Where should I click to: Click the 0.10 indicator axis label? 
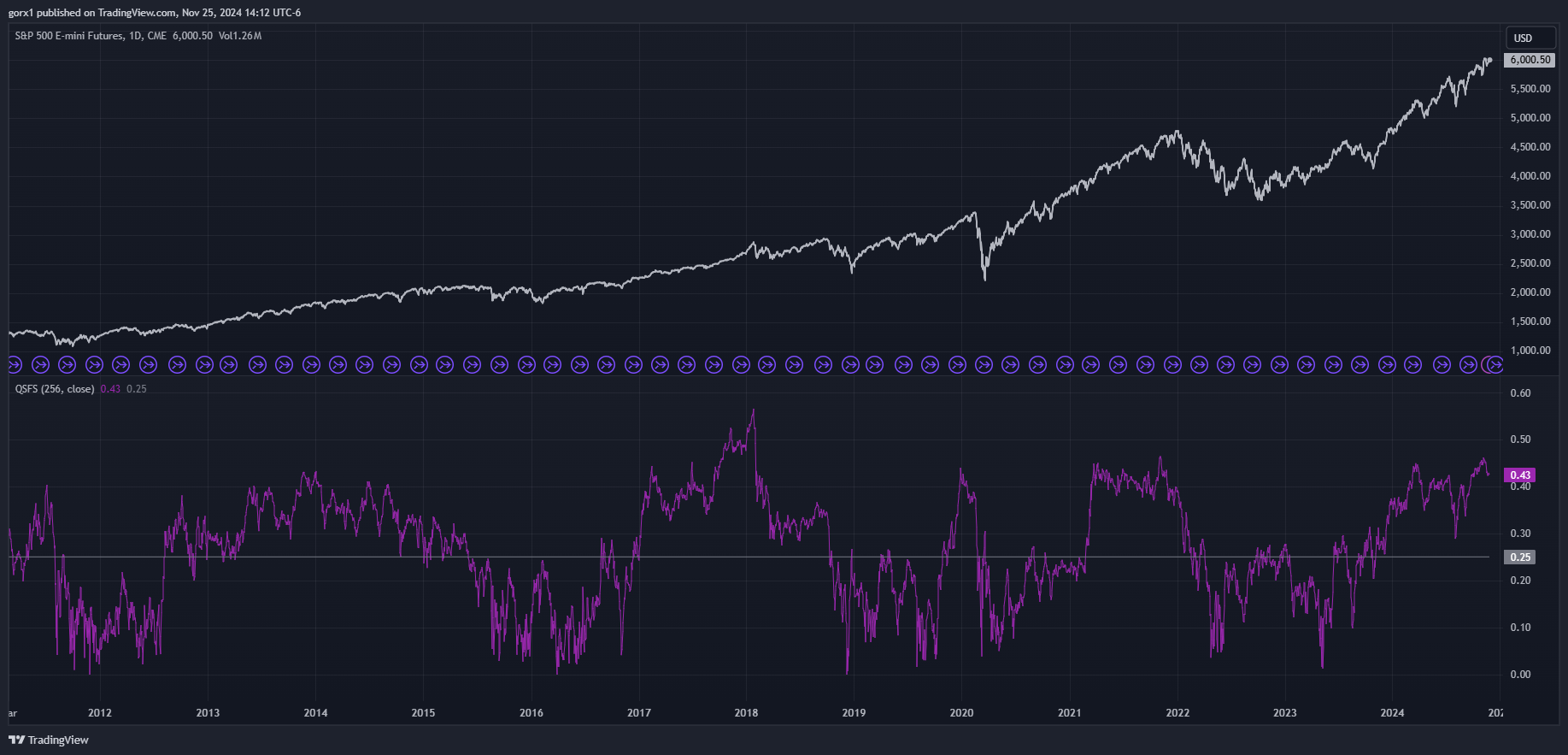(x=1520, y=628)
